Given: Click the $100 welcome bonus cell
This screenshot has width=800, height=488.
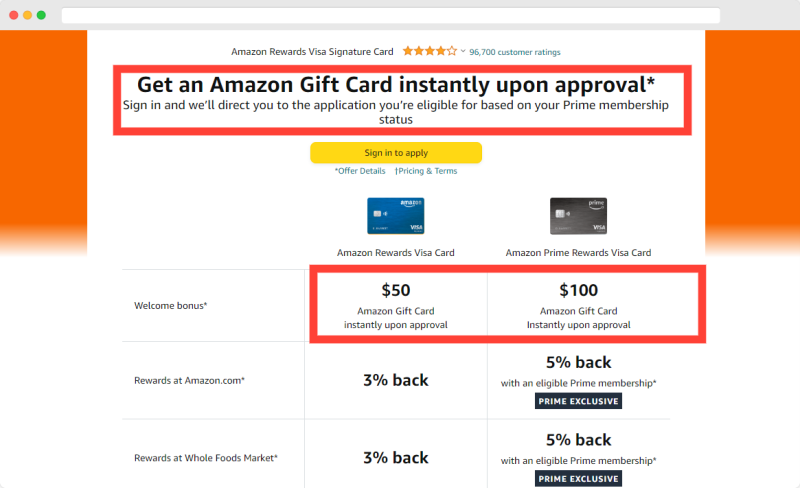Looking at the screenshot, I should [x=579, y=305].
